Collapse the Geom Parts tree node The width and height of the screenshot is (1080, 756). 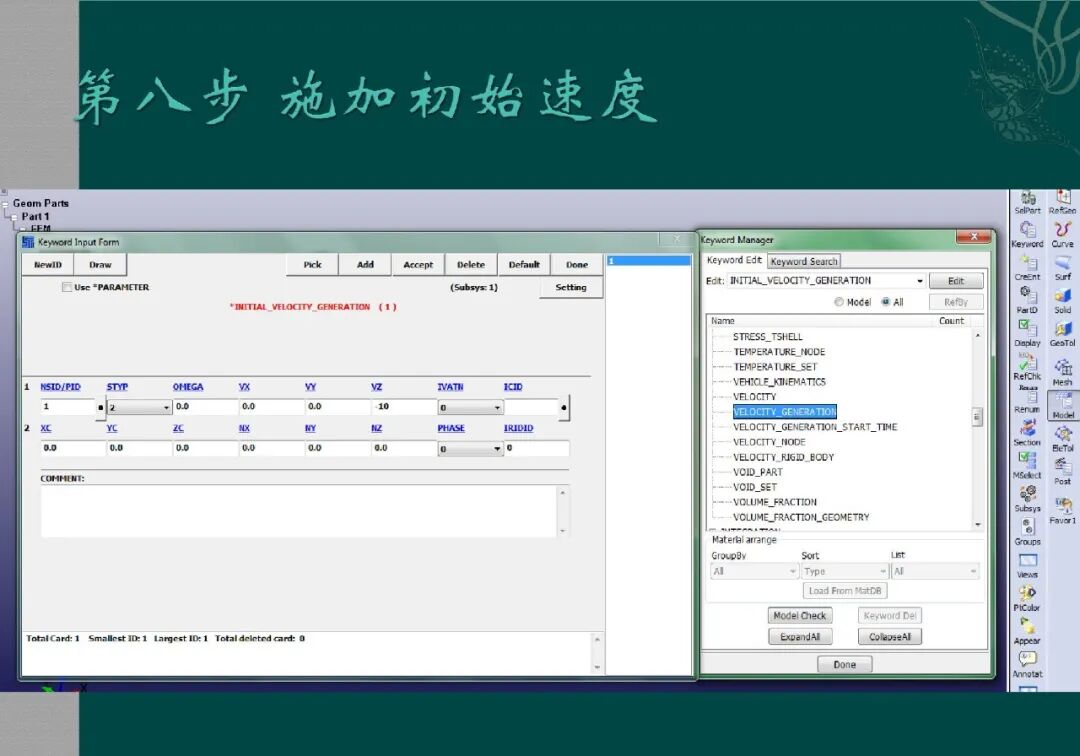[6, 204]
